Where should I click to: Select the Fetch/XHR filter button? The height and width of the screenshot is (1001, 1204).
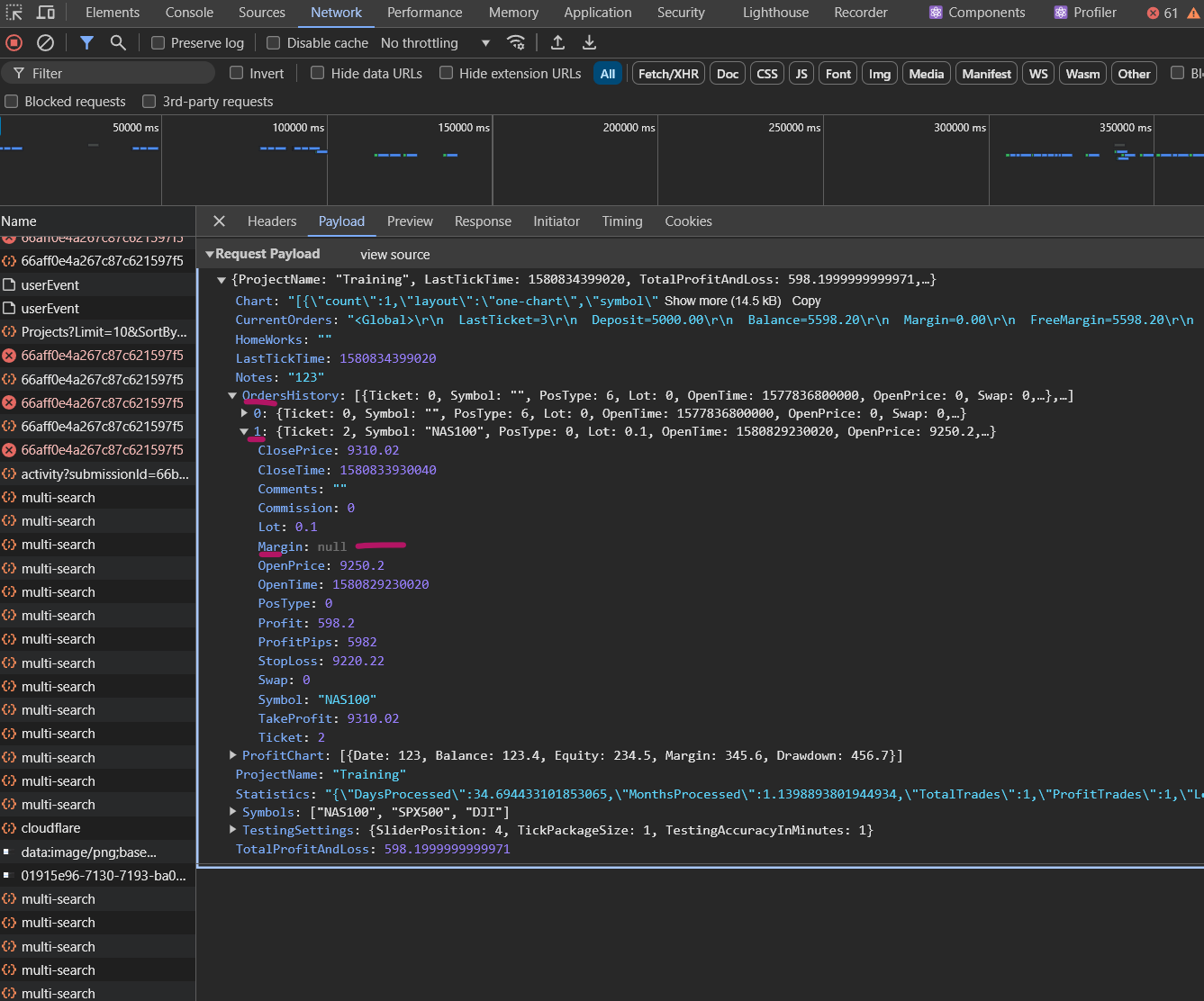pos(668,74)
